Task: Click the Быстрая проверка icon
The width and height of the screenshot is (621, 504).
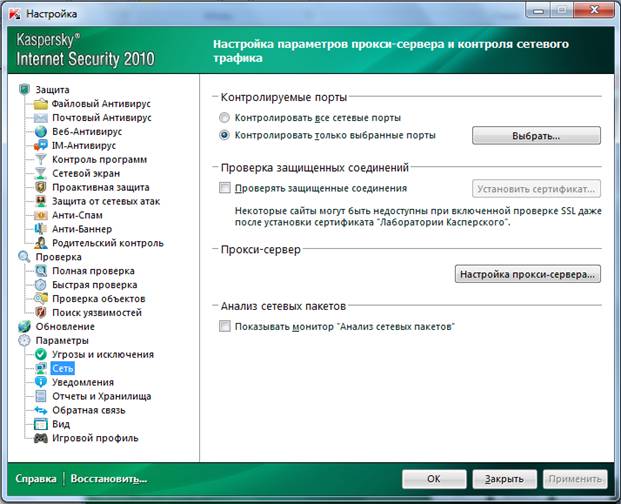Action: point(41,285)
